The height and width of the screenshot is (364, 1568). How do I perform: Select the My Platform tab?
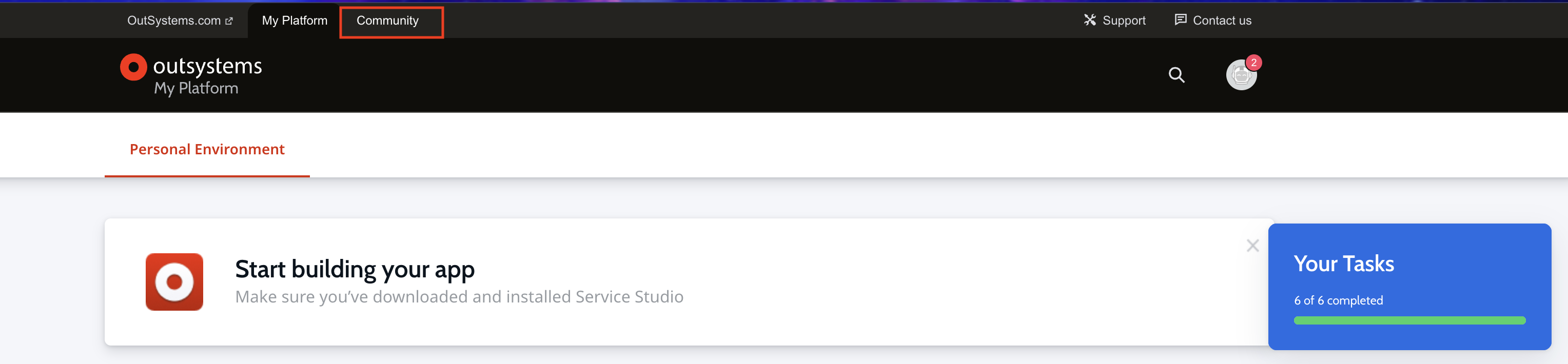(294, 20)
